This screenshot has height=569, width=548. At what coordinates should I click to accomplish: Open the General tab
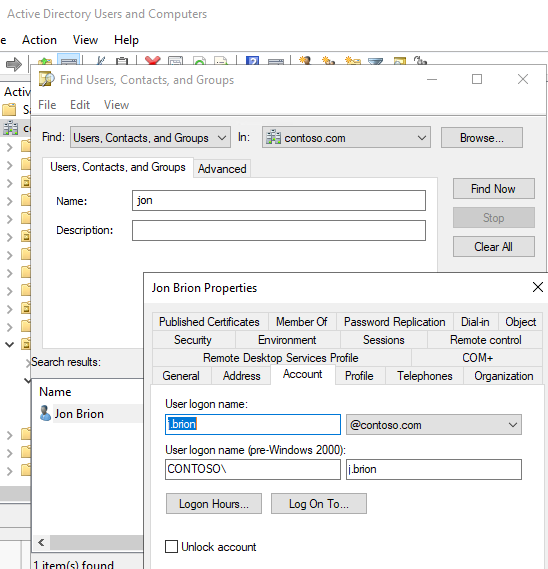(x=181, y=376)
